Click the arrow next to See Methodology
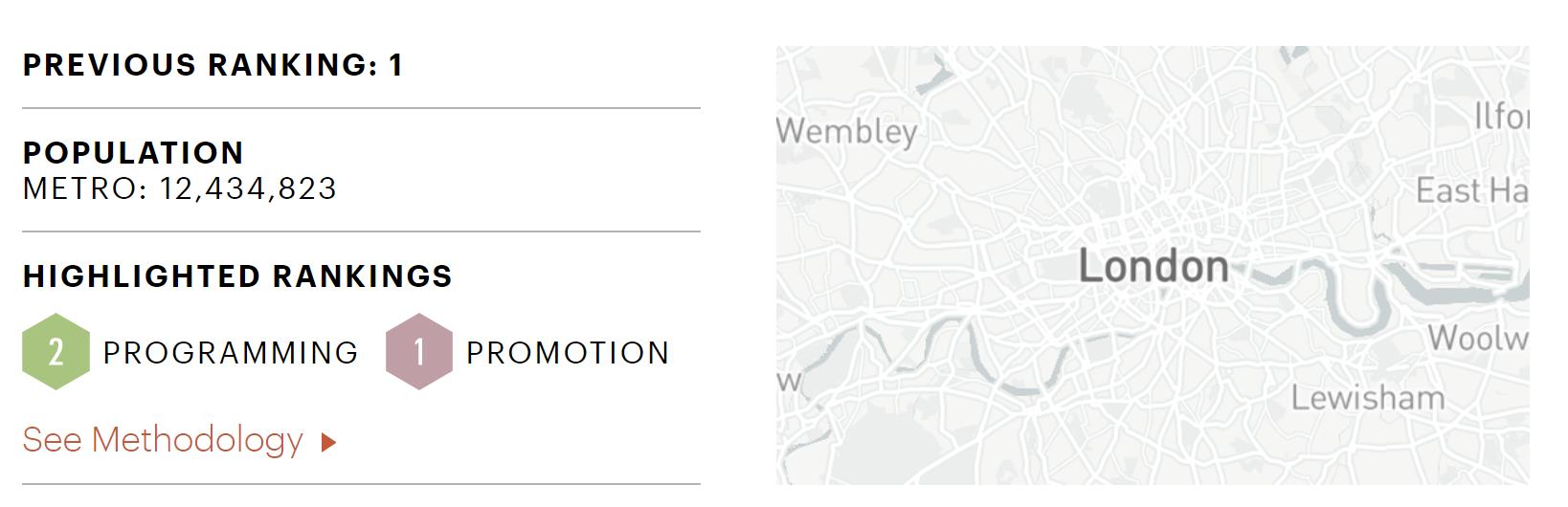This screenshot has width=1568, height=507. [x=328, y=442]
